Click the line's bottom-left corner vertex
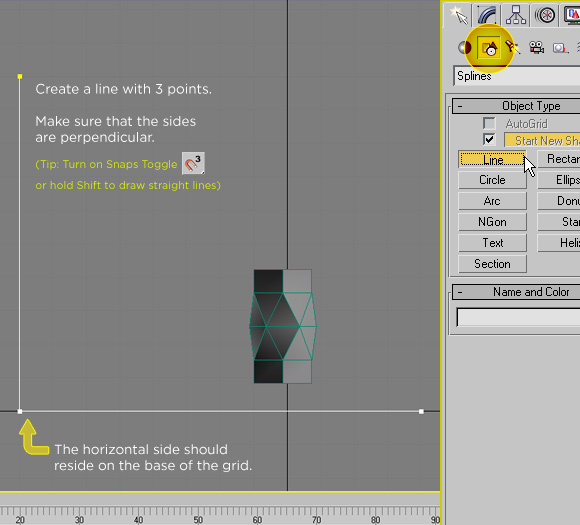The width and height of the screenshot is (580, 525). (20, 411)
